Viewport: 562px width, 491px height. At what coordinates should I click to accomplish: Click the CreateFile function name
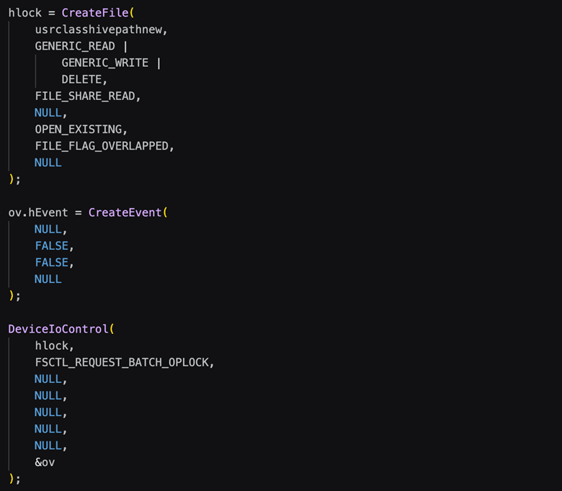pyautogui.click(x=95, y=13)
